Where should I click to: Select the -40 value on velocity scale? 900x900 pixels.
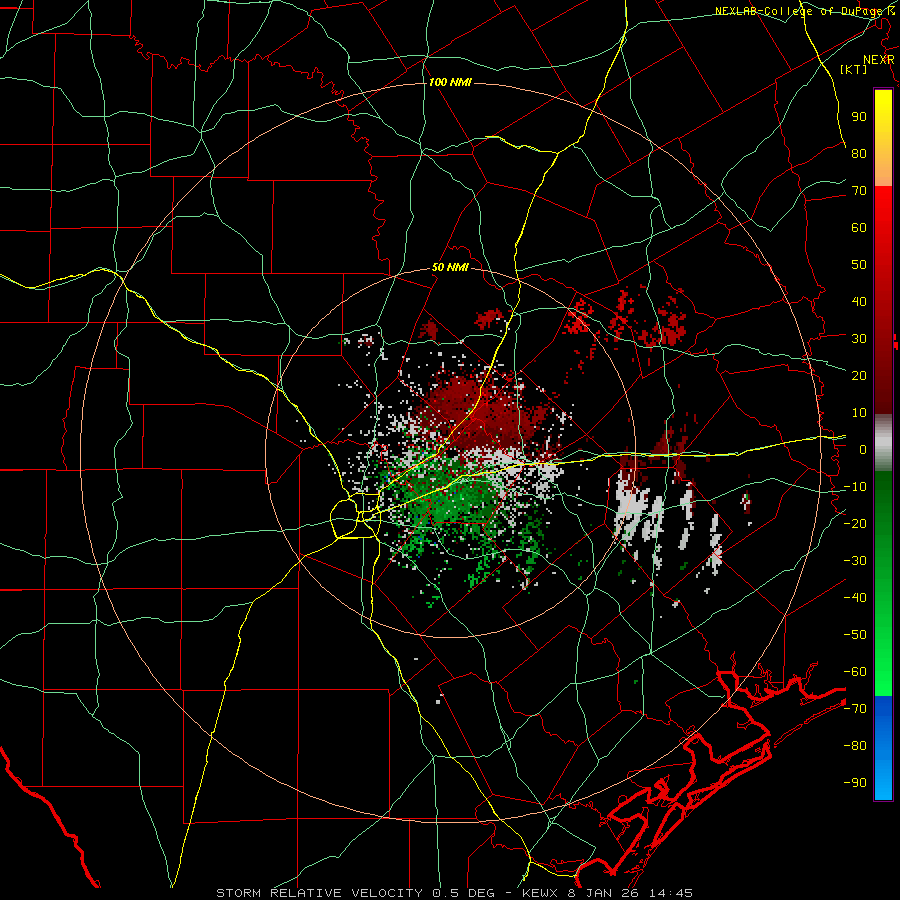pyautogui.click(x=855, y=598)
